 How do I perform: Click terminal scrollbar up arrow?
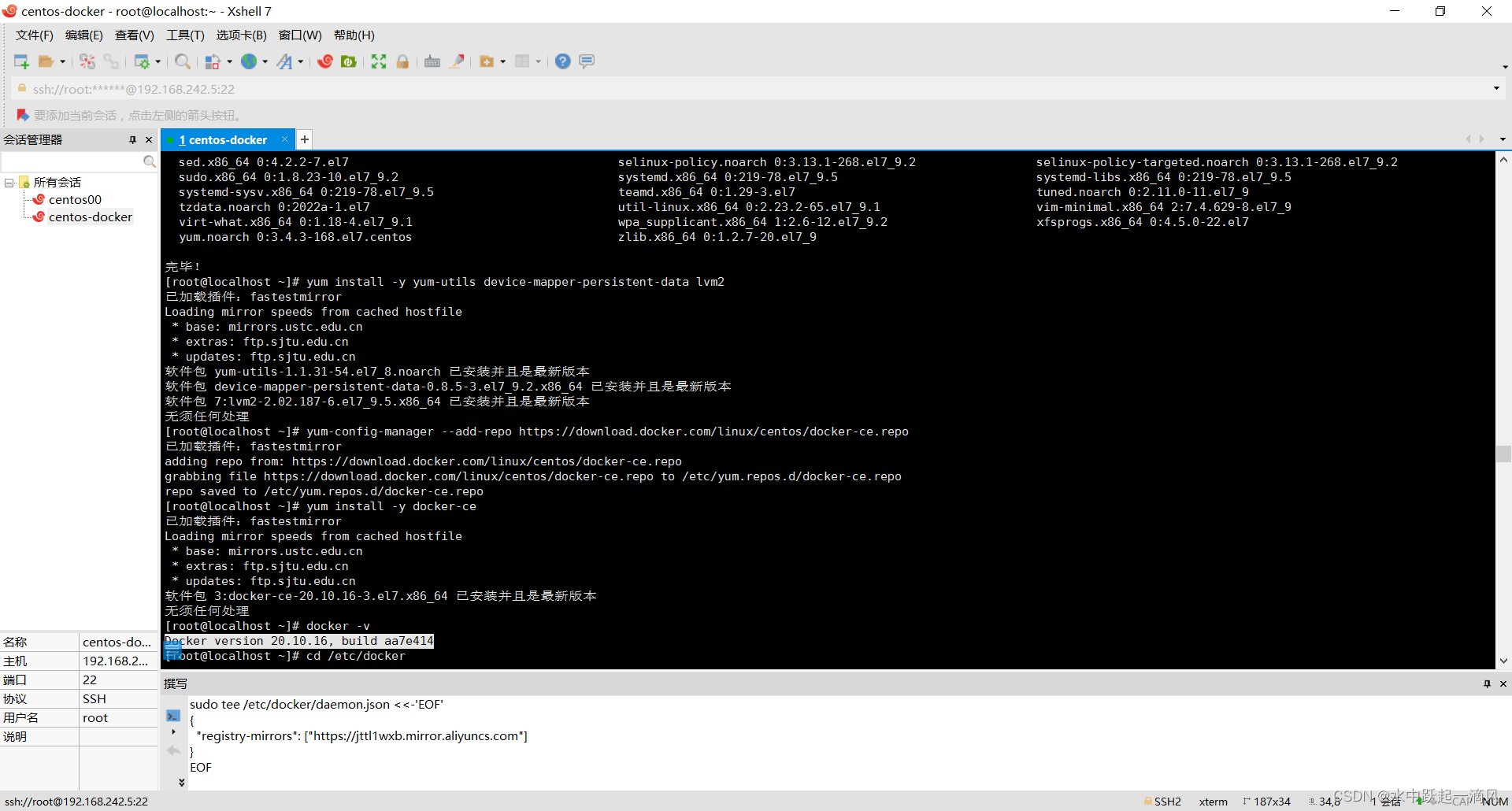(x=1503, y=160)
